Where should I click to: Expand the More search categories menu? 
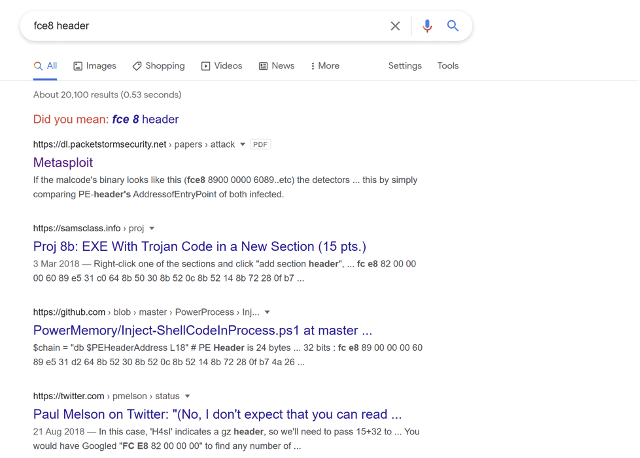pos(325,66)
